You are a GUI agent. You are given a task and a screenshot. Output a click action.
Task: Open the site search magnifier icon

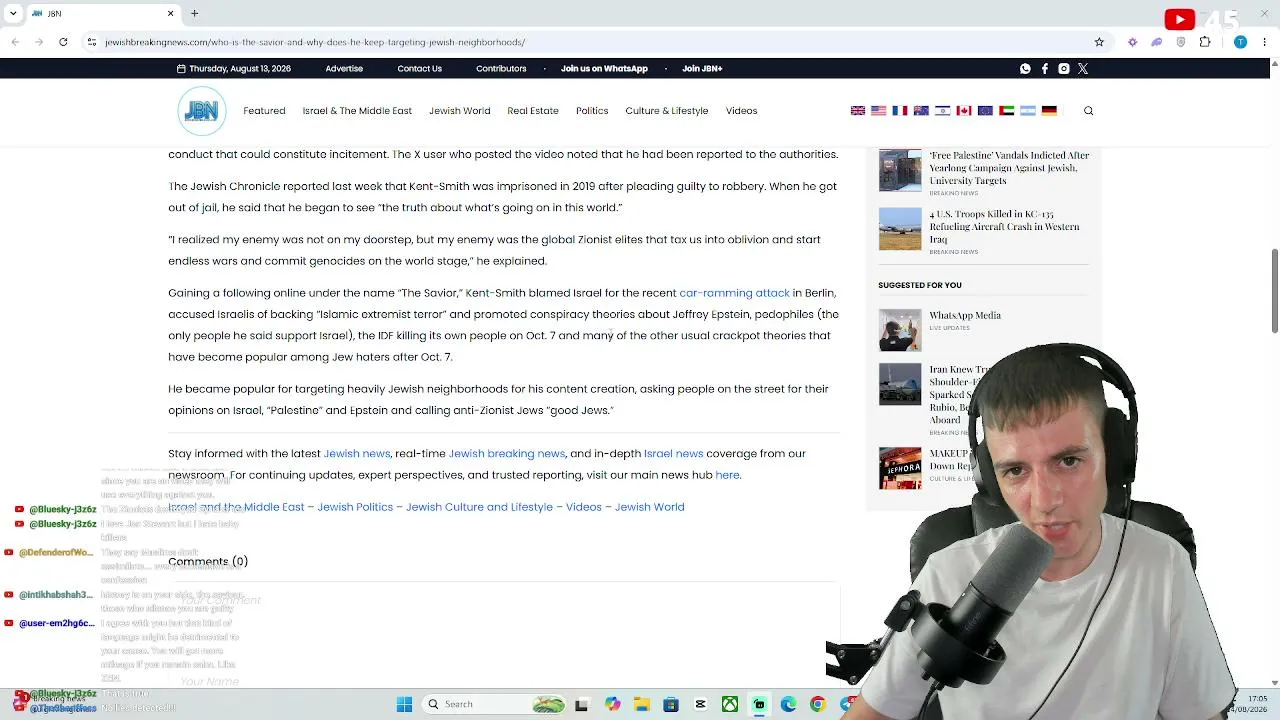(1088, 111)
